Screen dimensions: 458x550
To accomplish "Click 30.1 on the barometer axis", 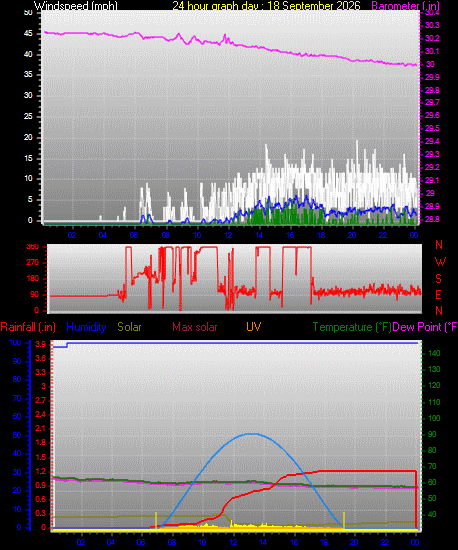I will 432,51.
